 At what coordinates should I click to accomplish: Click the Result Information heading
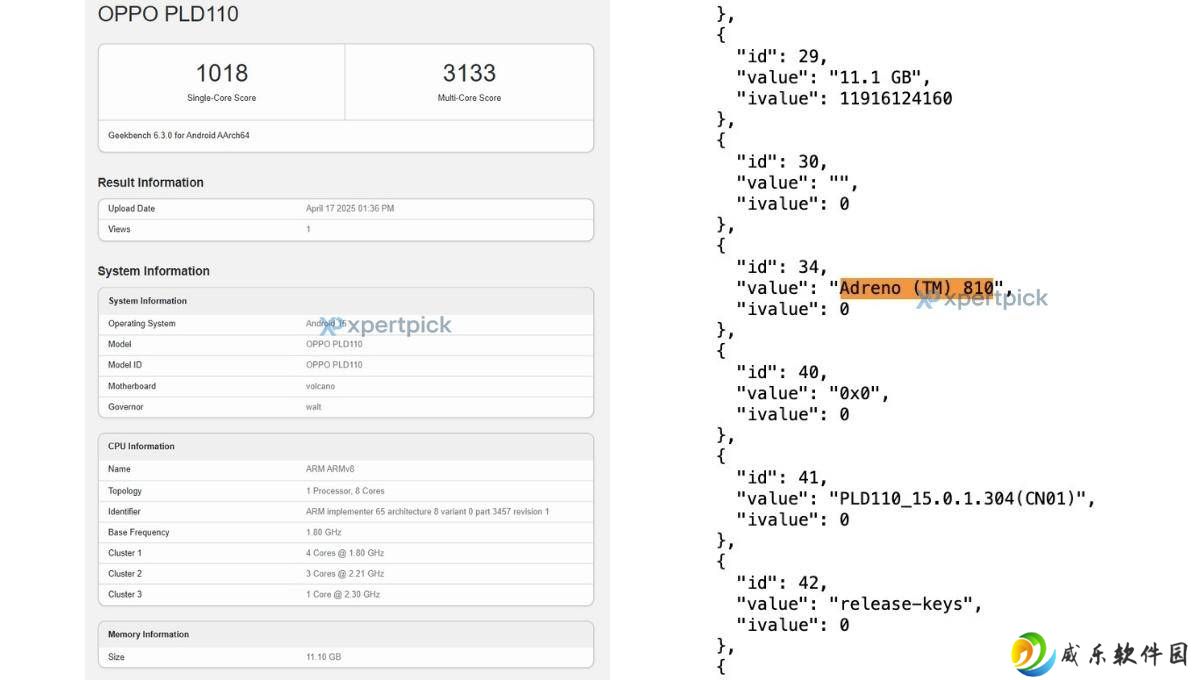pyautogui.click(x=150, y=182)
